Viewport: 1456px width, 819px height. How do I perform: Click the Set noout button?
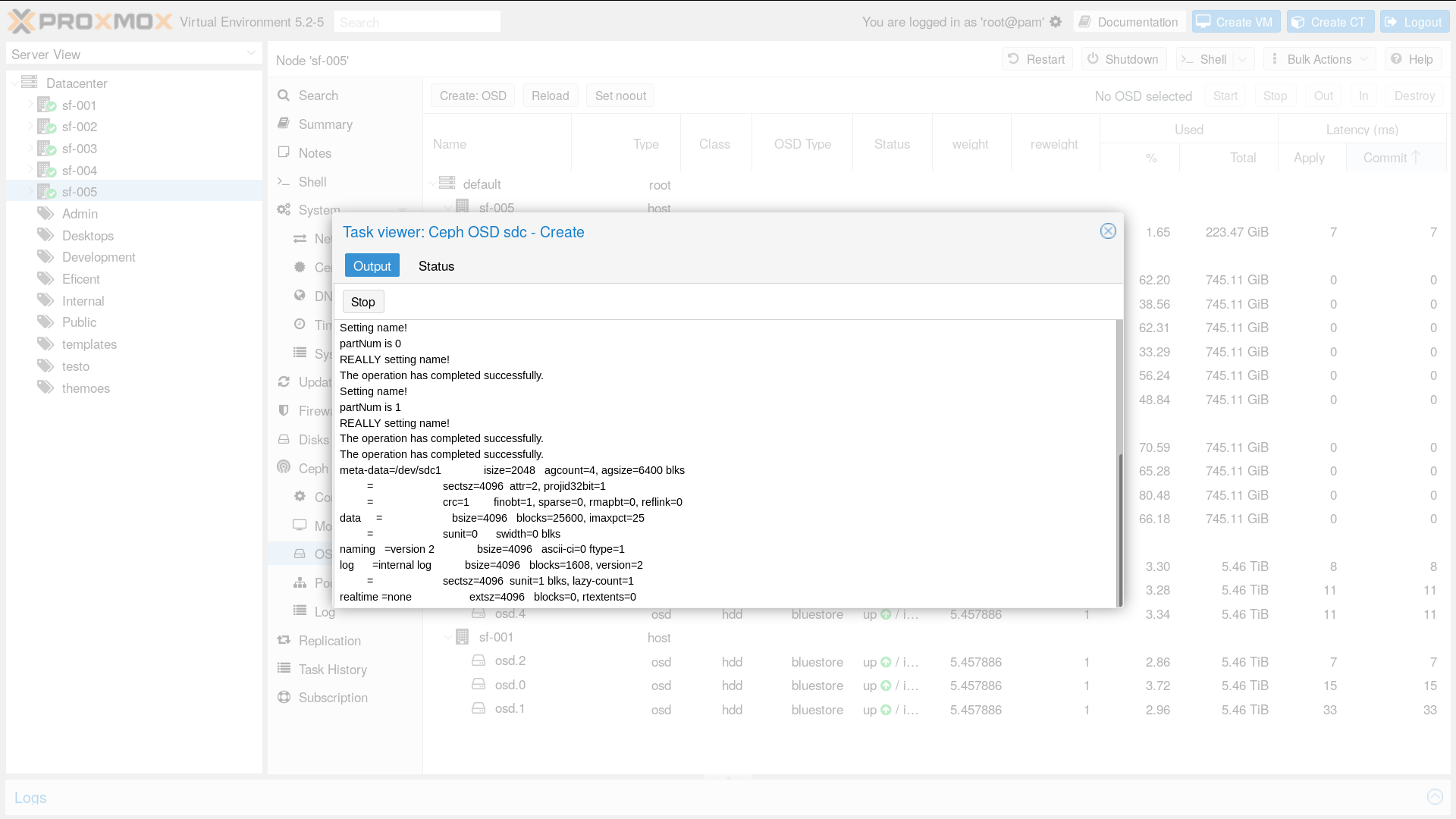[620, 96]
